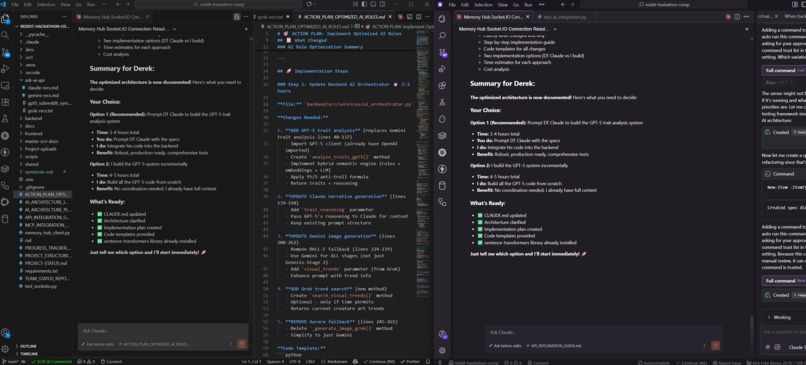This screenshot has height=365, width=806.
Task: Start new chat with plus icon, left window
Action: [x=245, y=29]
